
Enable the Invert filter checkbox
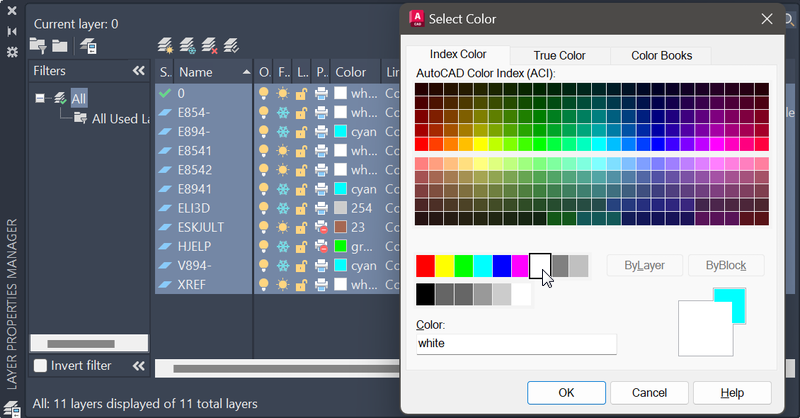40,366
